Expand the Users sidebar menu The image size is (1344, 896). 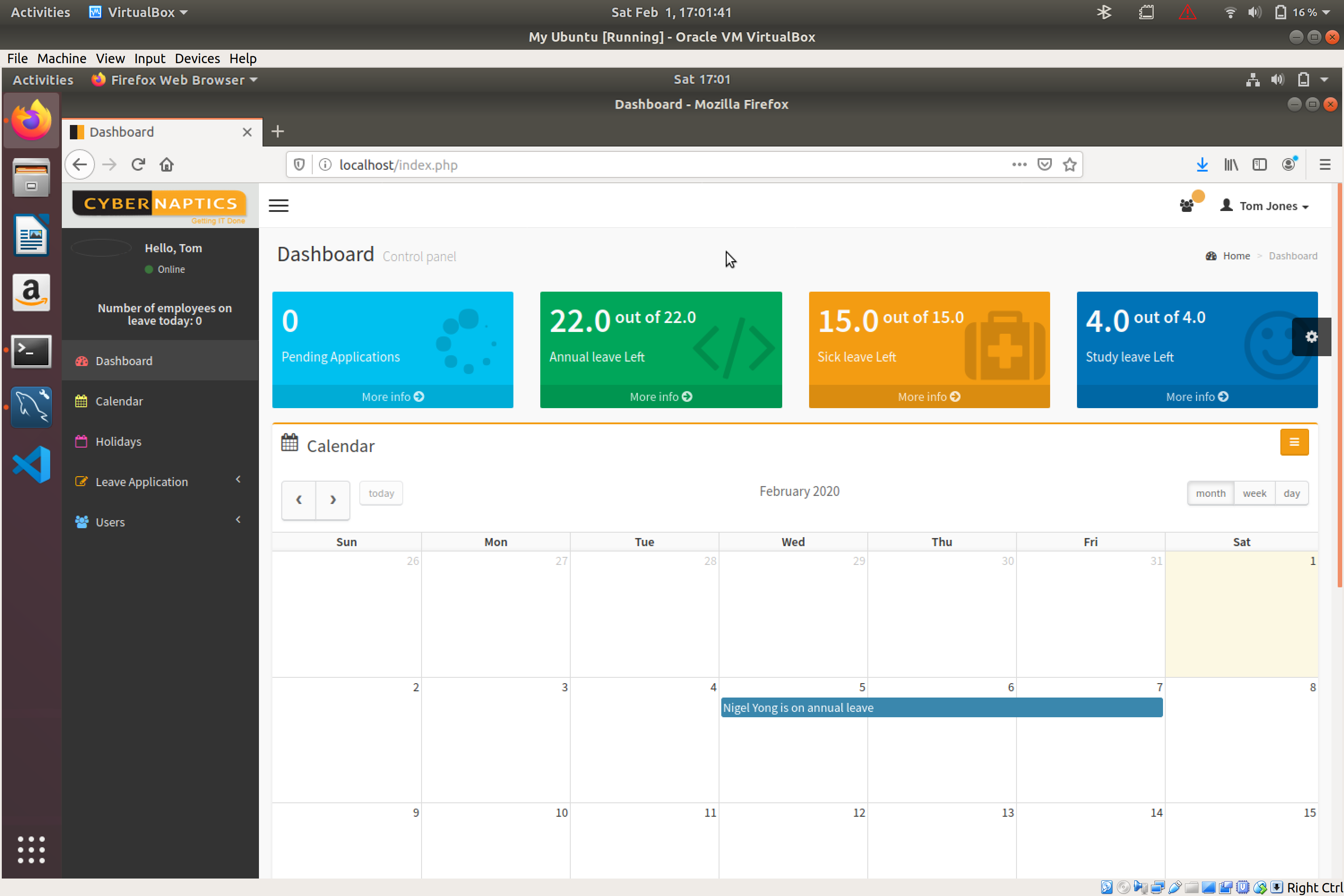click(x=110, y=522)
